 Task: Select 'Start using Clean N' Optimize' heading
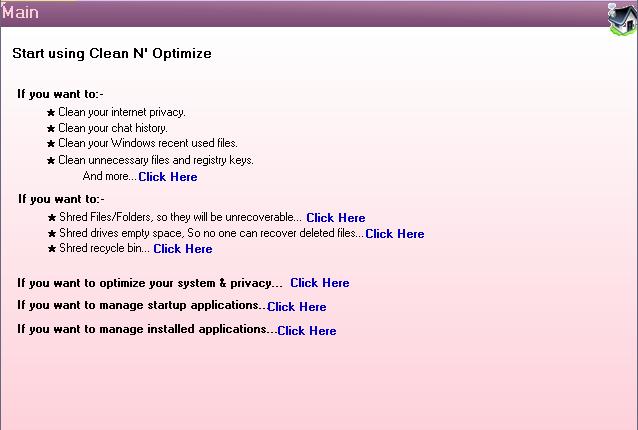[x=112, y=53]
